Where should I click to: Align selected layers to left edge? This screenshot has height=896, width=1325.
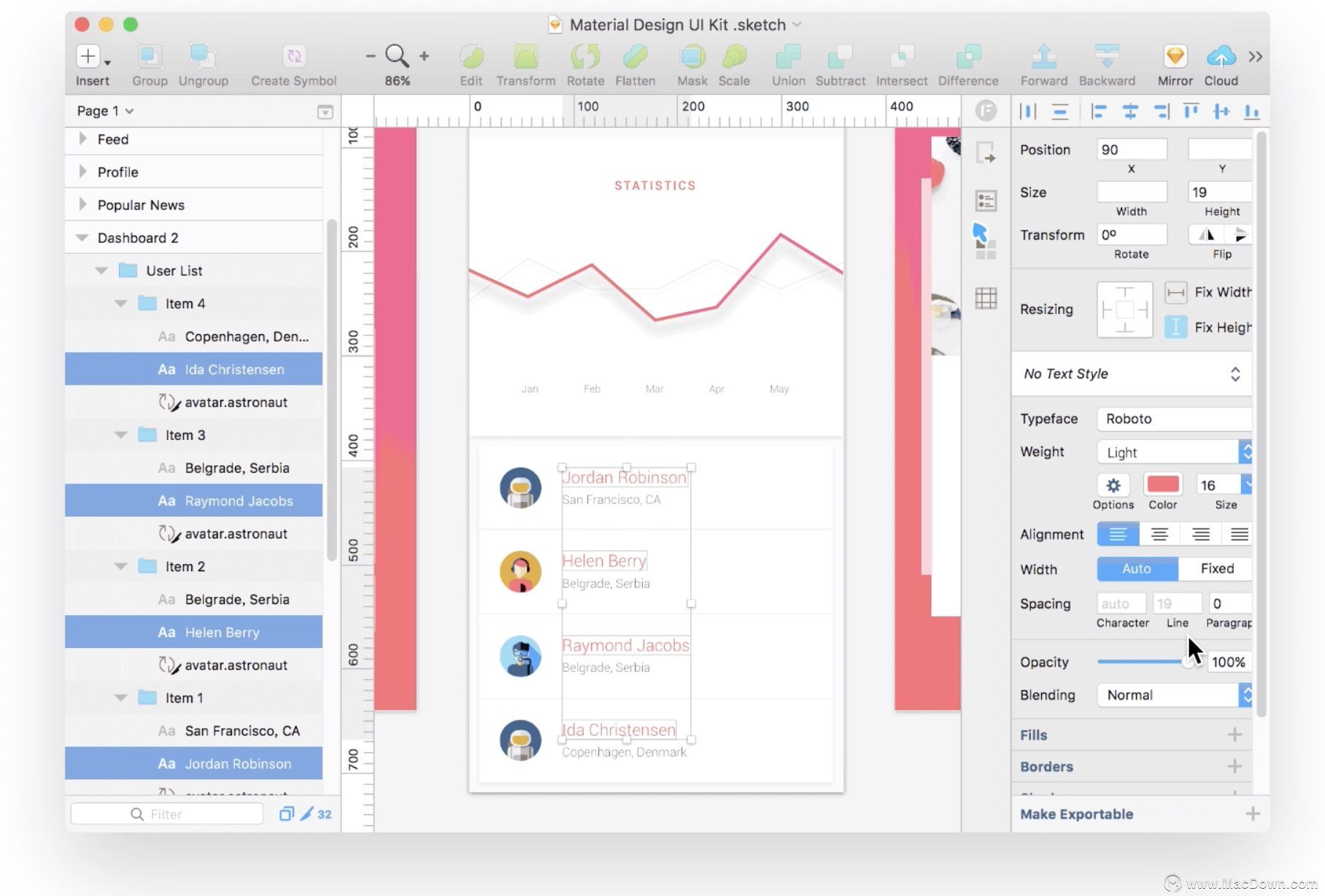pos(1099,111)
